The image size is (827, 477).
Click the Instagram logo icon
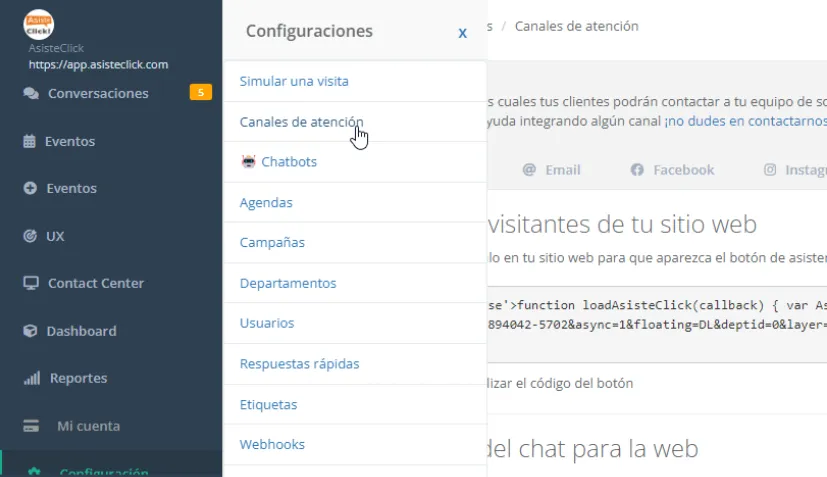click(770, 169)
